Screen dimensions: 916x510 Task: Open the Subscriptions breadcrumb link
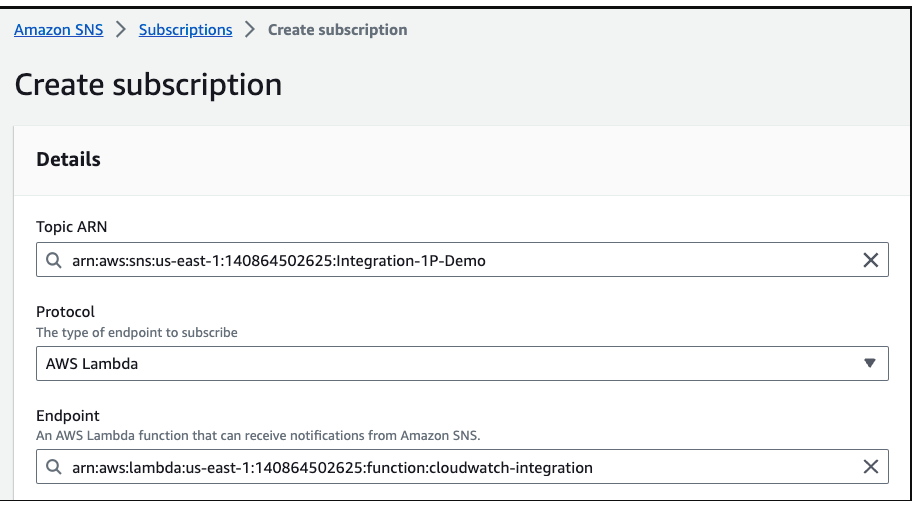tap(185, 30)
